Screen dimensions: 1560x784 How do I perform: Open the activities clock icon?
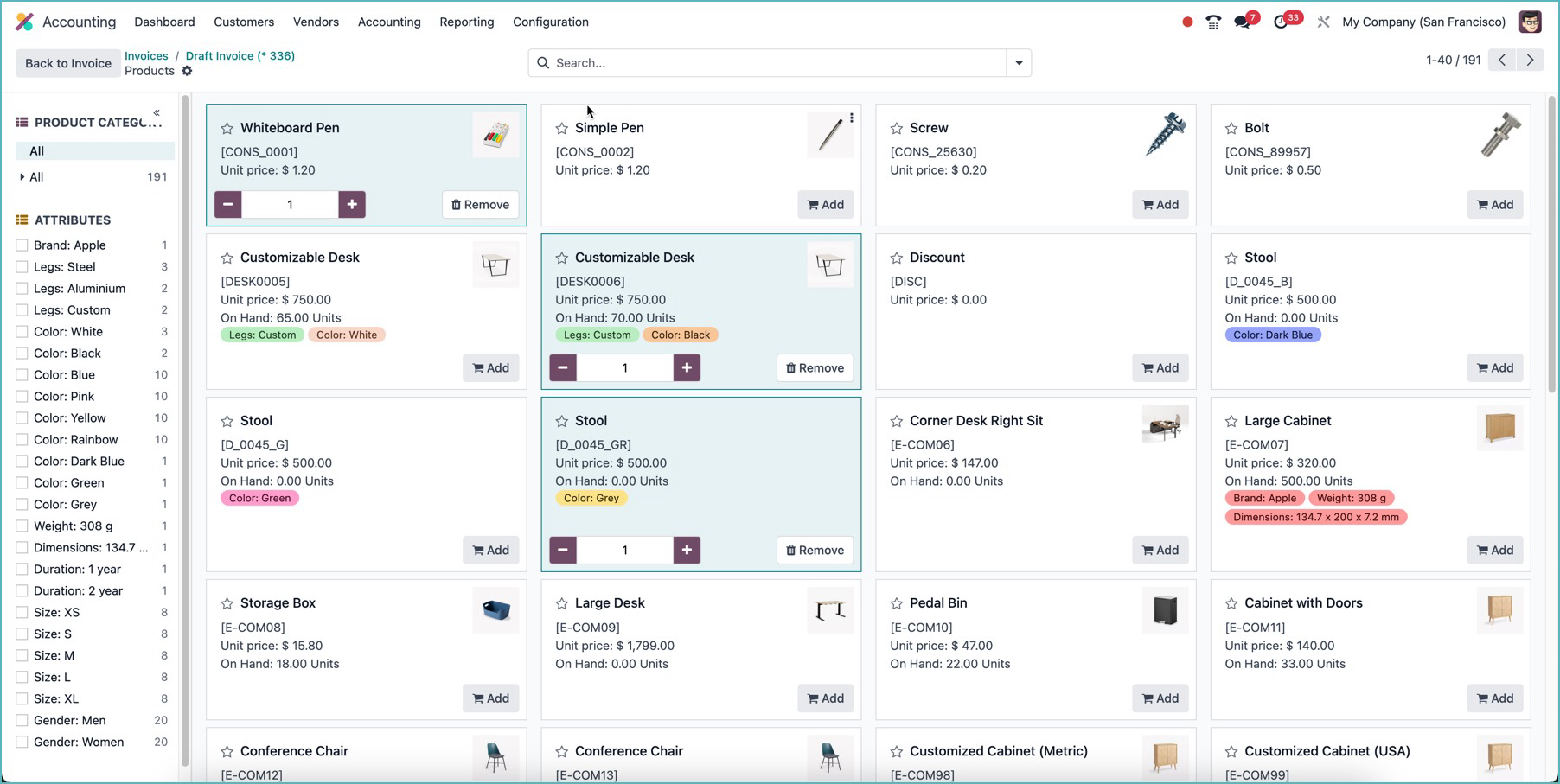point(1281,22)
